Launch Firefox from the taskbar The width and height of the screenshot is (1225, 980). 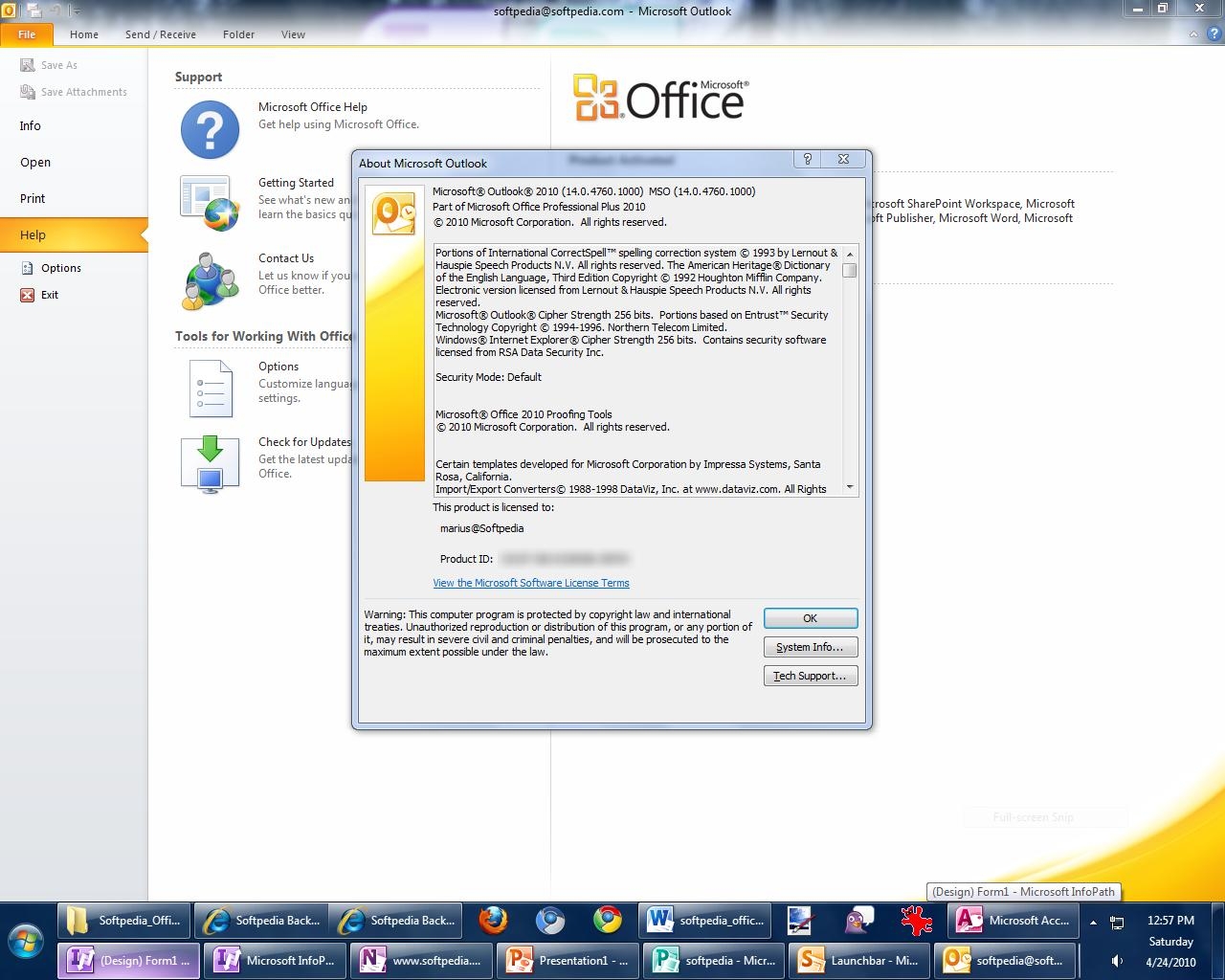(x=494, y=921)
